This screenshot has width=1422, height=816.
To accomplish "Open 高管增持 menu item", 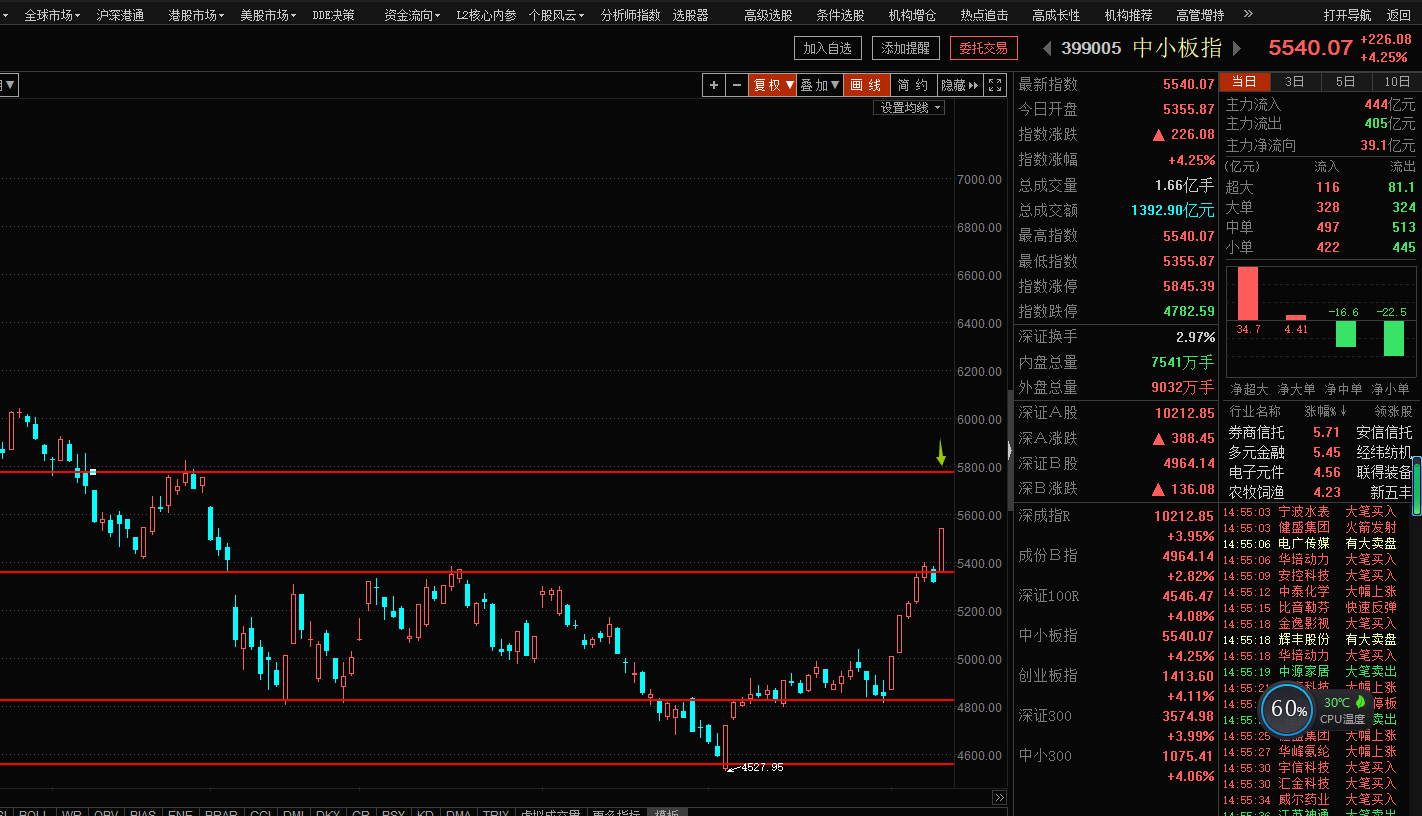I will (x=1200, y=15).
